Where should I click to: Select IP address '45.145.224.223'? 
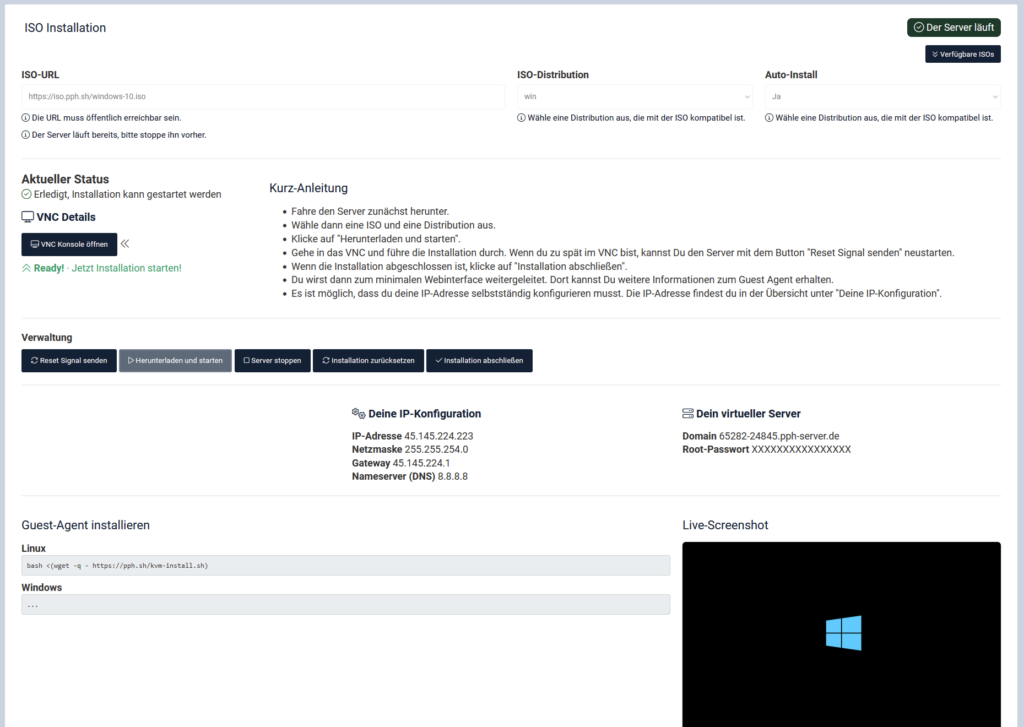(x=439, y=436)
